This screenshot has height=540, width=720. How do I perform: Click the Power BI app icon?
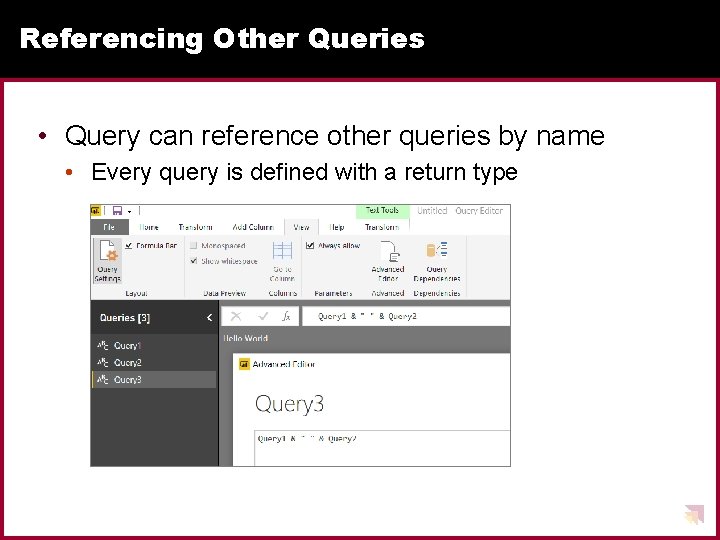click(96, 211)
